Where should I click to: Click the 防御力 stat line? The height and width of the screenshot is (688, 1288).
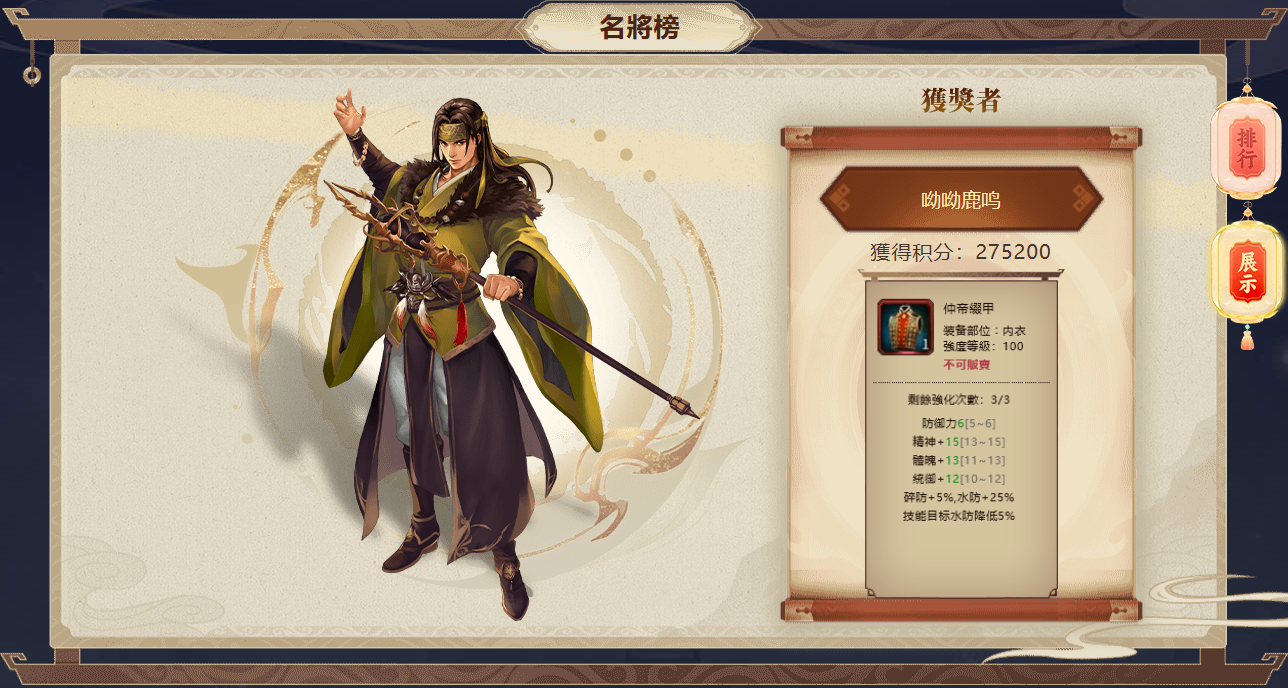[x=959, y=424]
